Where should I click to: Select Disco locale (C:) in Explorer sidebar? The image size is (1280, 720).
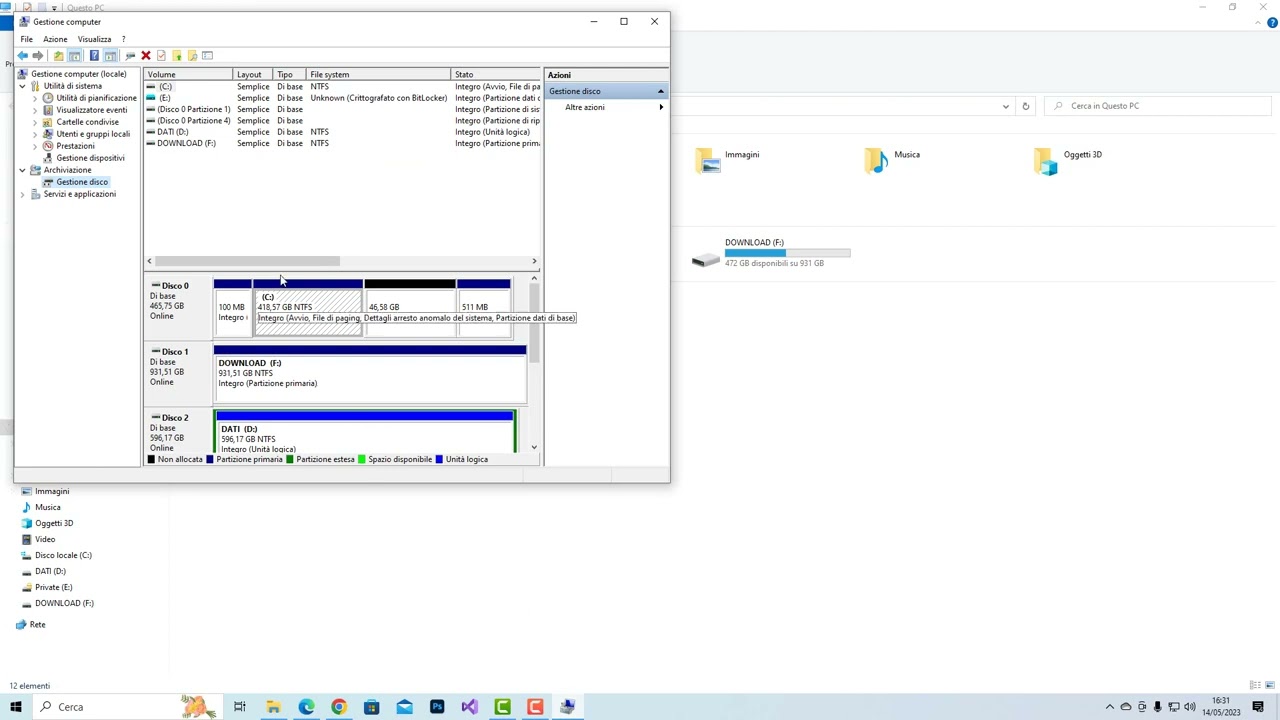[x=63, y=555]
